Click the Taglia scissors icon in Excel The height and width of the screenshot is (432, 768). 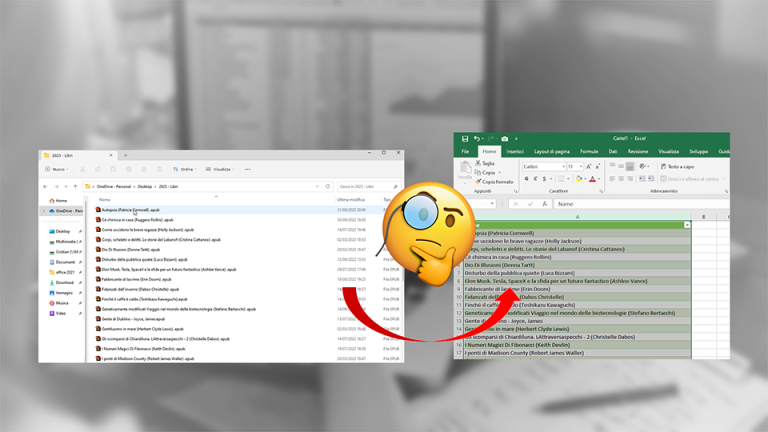coord(480,163)
